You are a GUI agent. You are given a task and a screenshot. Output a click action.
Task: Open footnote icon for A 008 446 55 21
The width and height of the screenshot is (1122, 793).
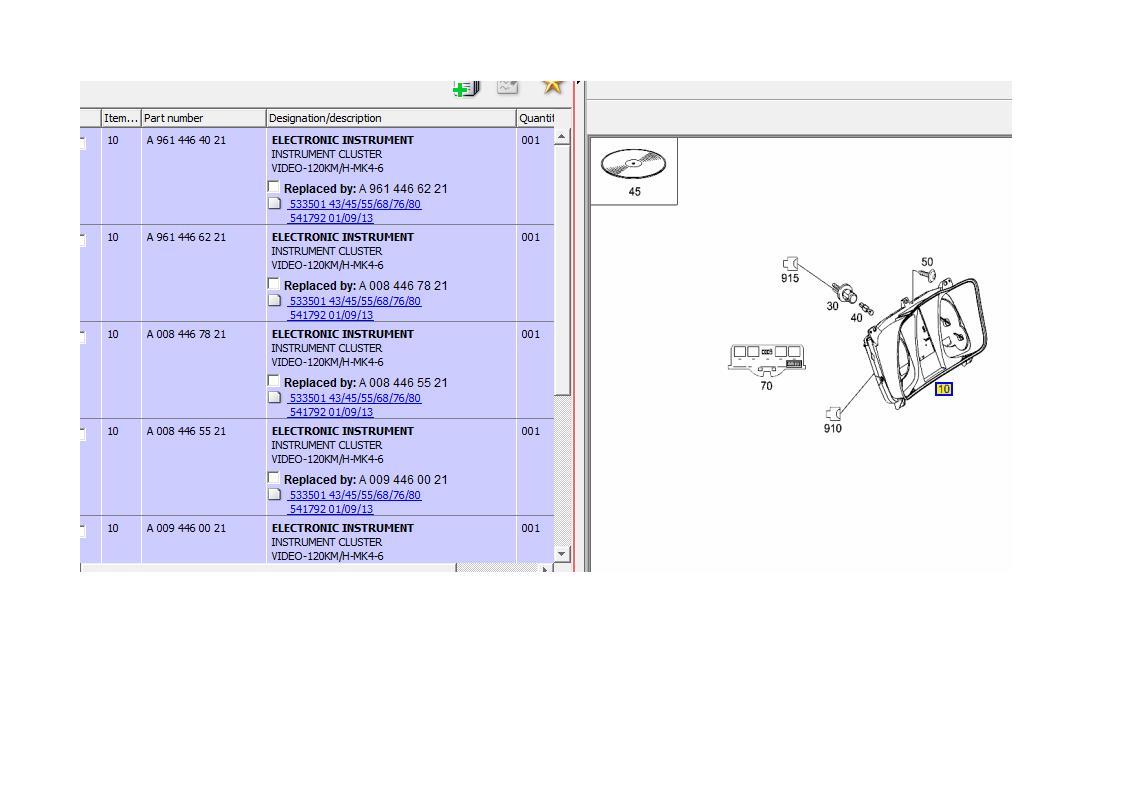(x=274, y=495)
